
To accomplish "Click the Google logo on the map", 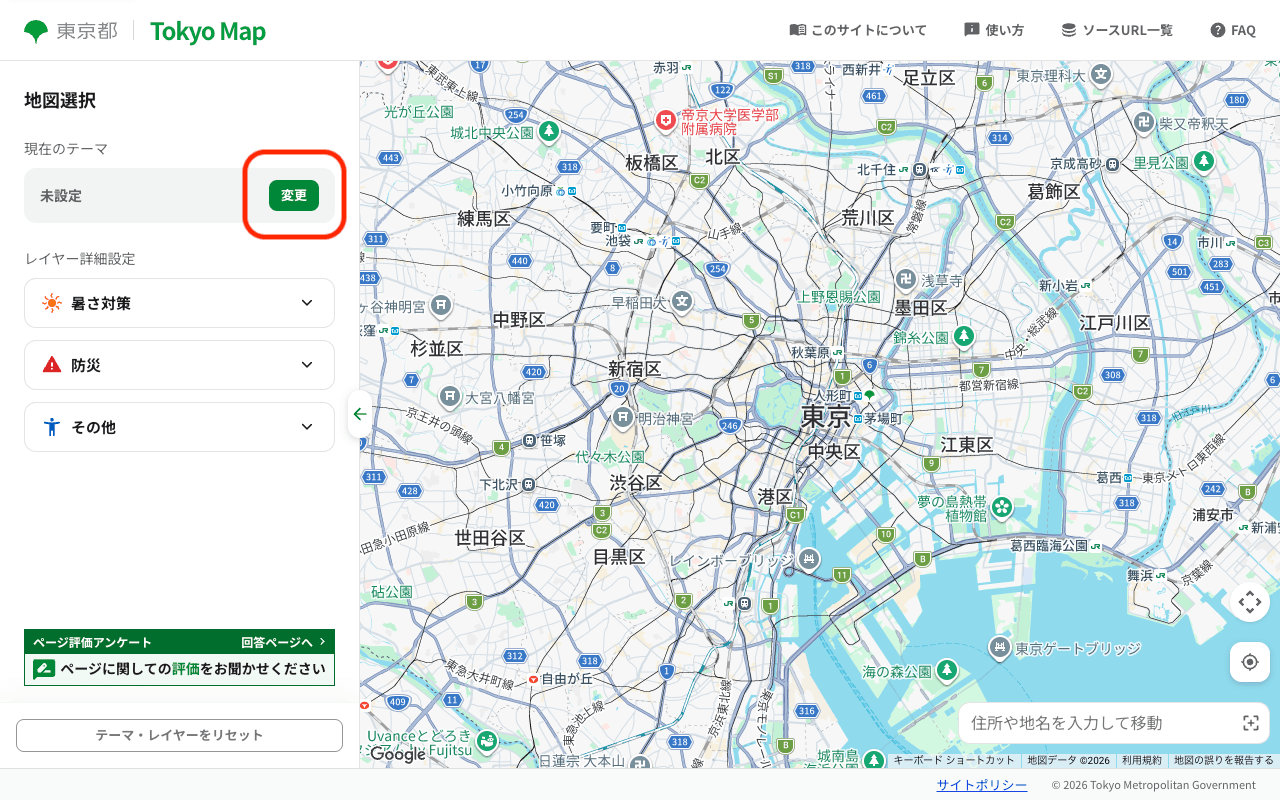I will point(397,755).
